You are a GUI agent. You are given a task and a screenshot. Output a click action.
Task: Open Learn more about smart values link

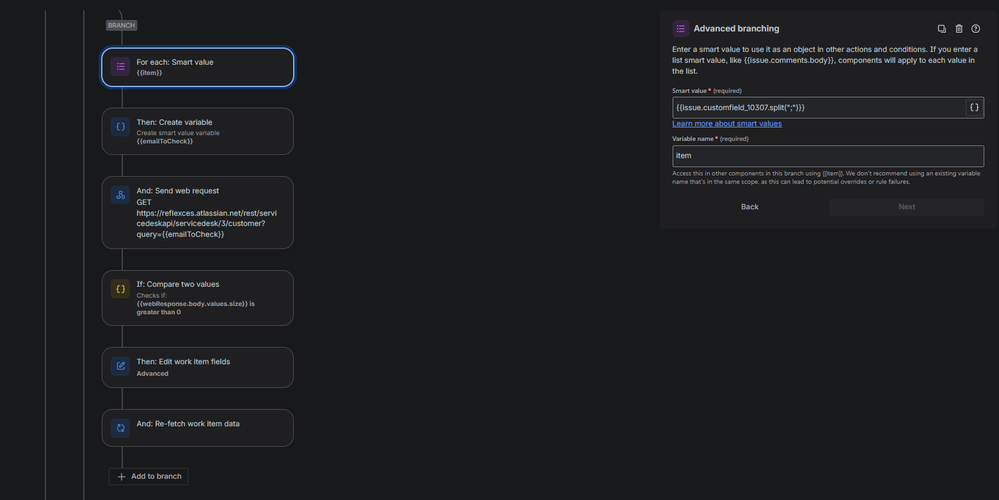(x=727, y=124)
